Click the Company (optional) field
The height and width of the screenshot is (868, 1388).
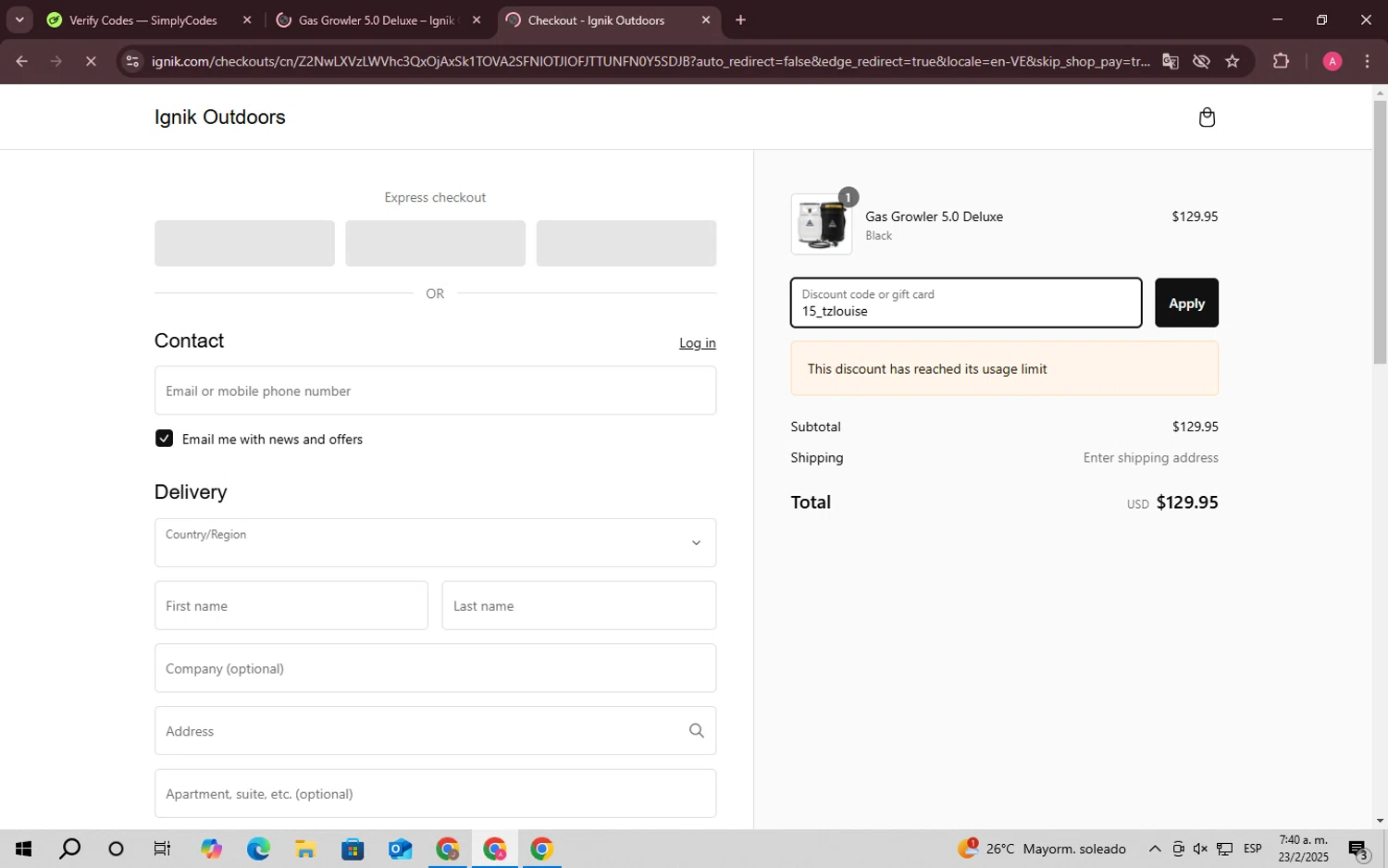click(x=435, y=668)
